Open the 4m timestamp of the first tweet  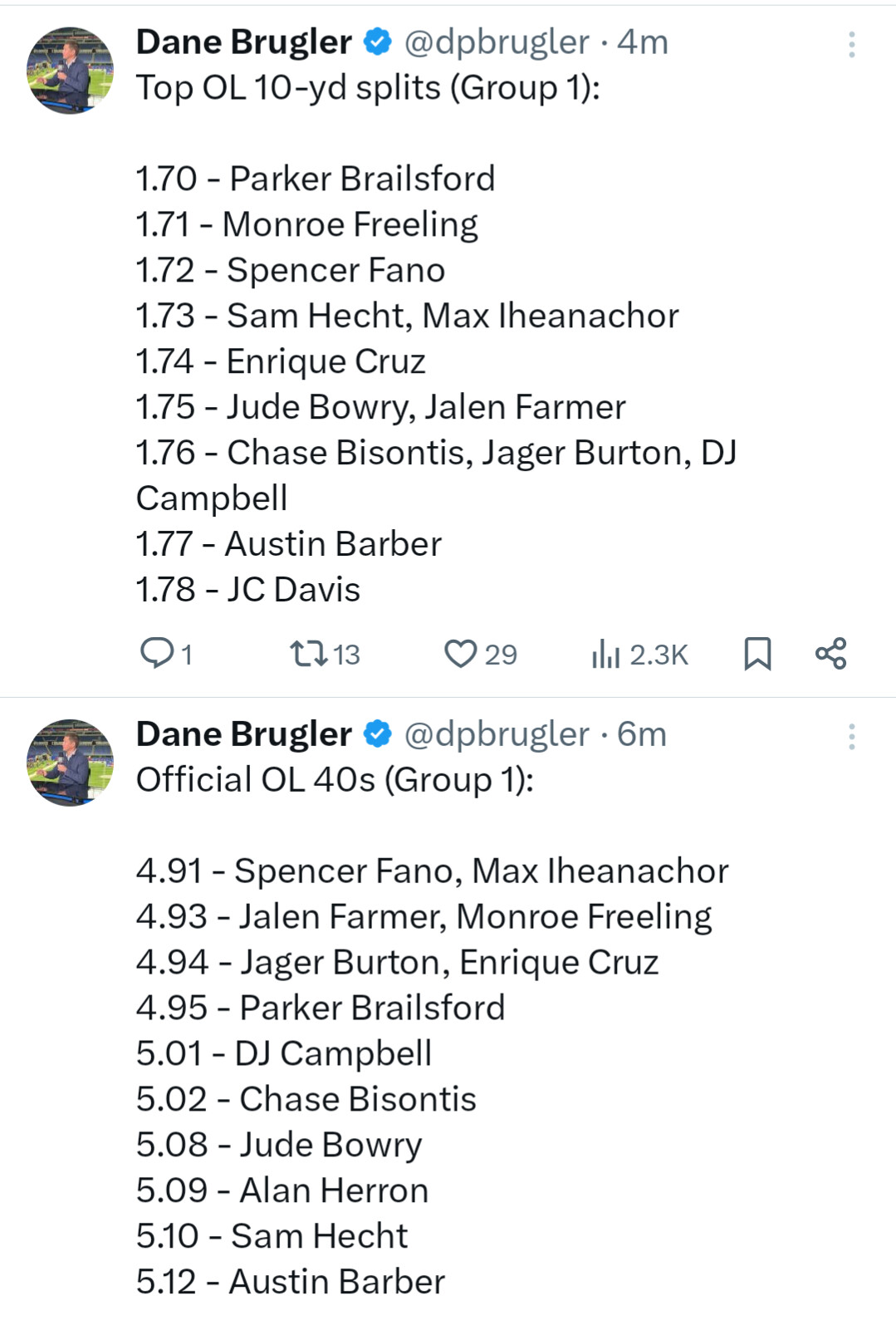pos(643,42)
